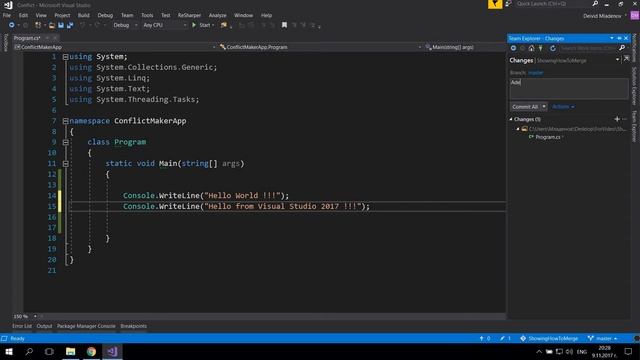Collapse the repository folder node in Changes
This screenshot has width=640, height=360.
pos(518,129)
